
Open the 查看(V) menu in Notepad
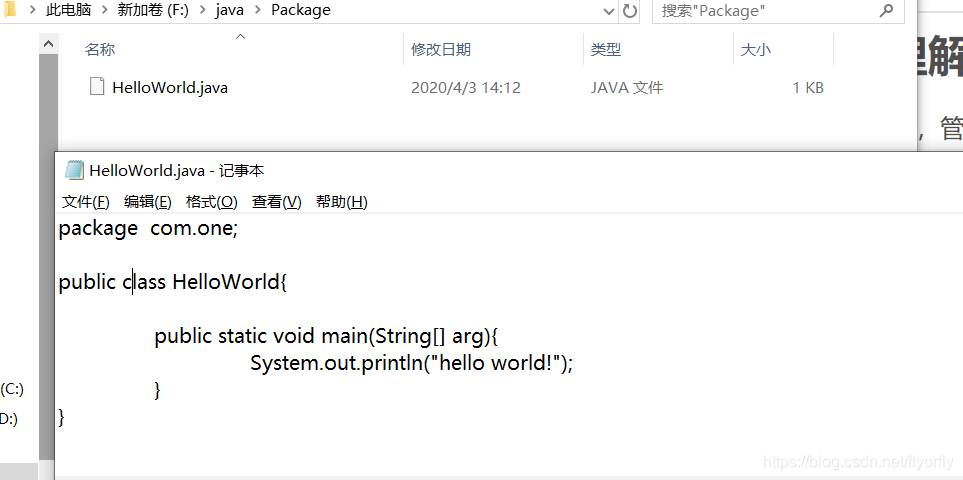coord(276,202)
